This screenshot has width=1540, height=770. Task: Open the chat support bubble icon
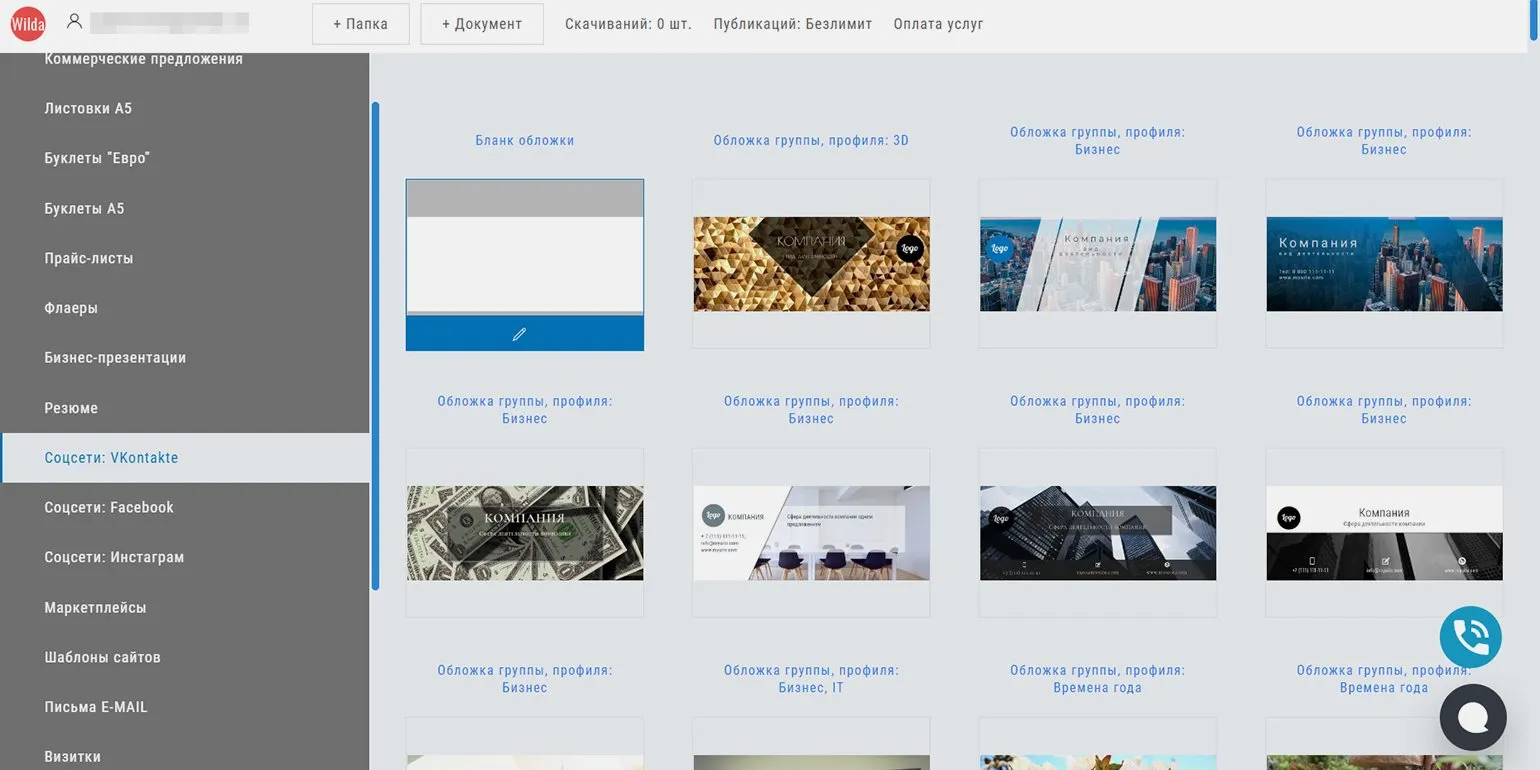click(1472, 717)
